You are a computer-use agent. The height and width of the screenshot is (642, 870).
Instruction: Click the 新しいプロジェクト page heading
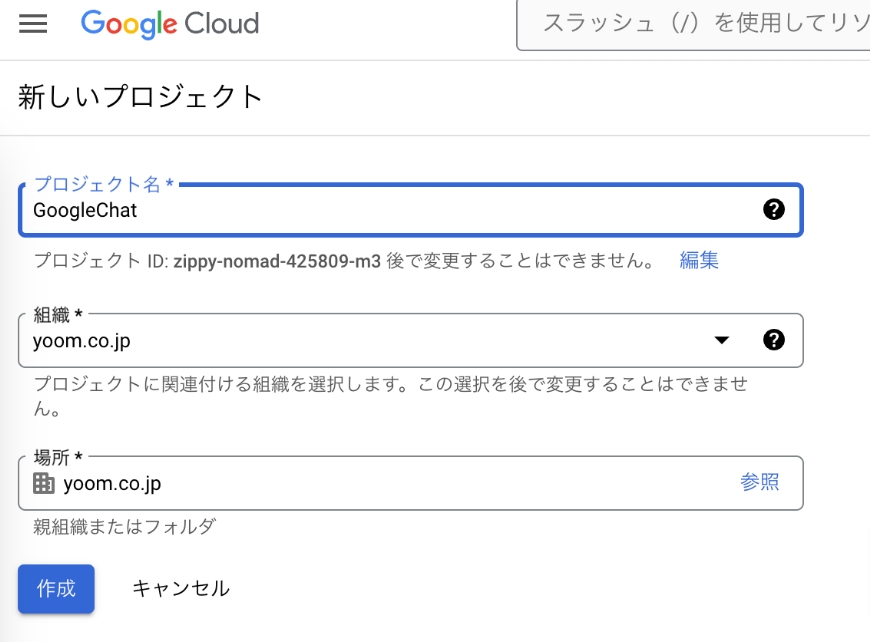pyautogui.click(x=141, y=97)
